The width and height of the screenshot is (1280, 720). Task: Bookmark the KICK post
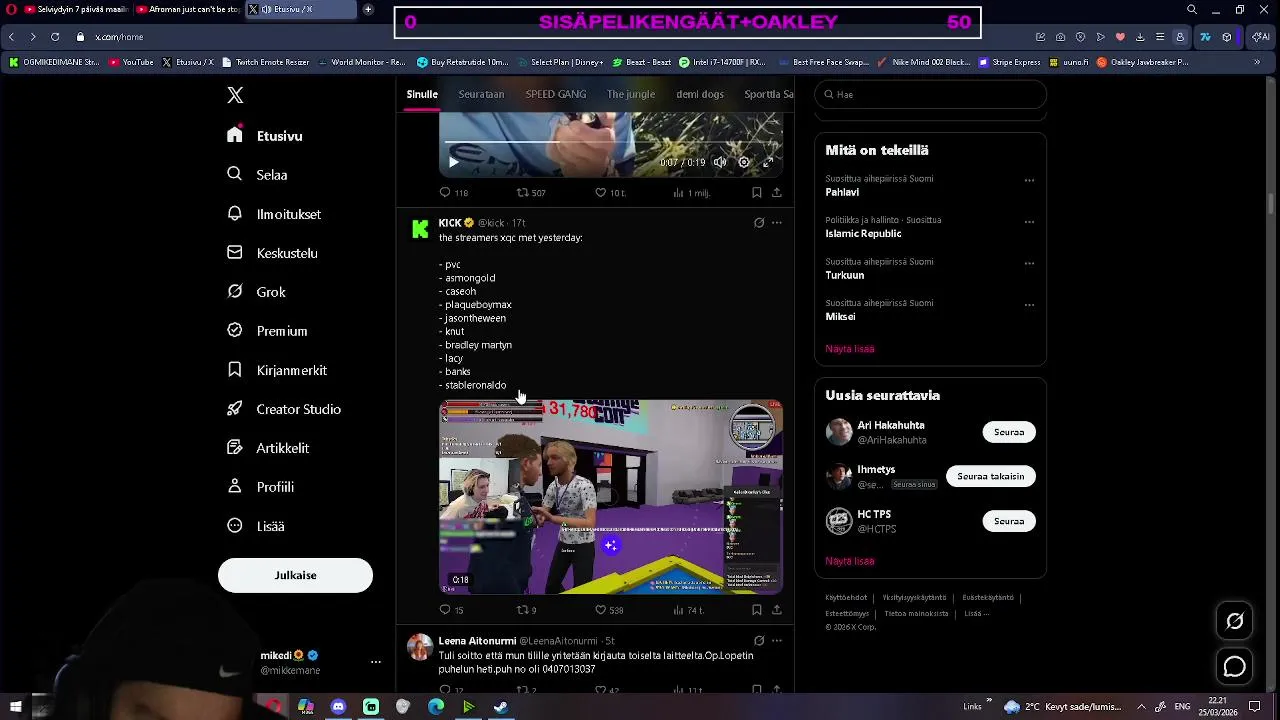point(756,610)
